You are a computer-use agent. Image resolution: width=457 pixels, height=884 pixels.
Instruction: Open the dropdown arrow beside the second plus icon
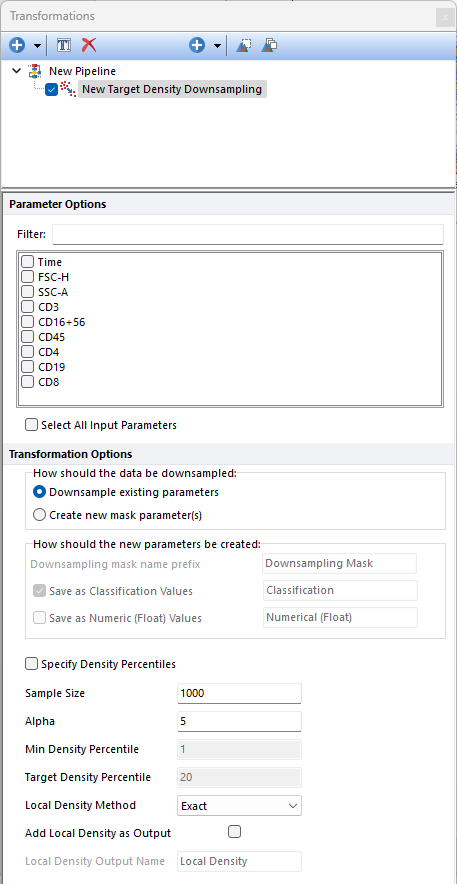[x=217, y=46]
